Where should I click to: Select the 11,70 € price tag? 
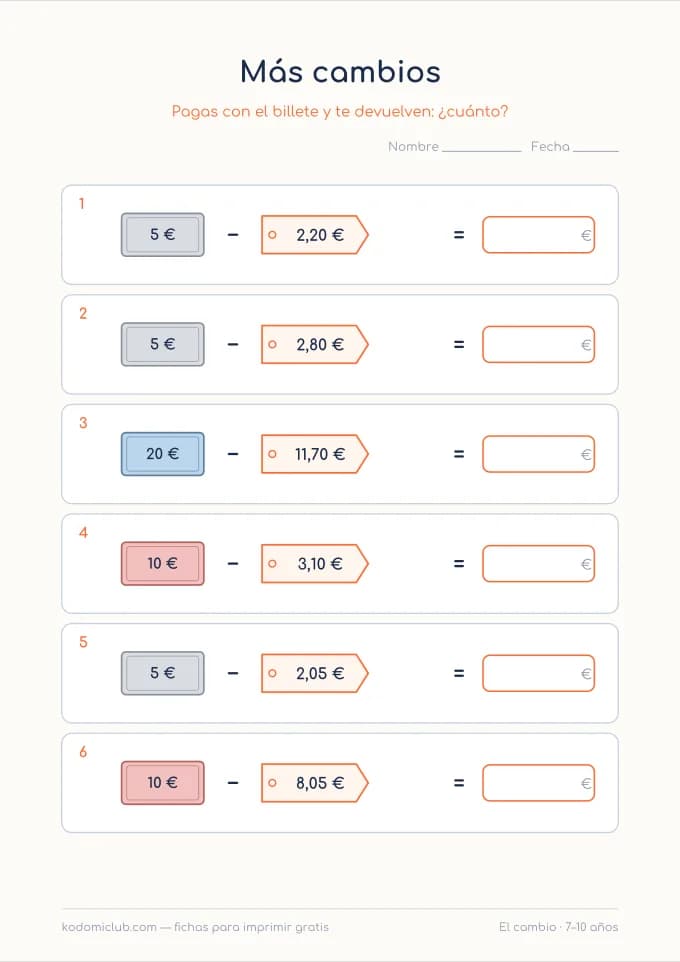314,454
